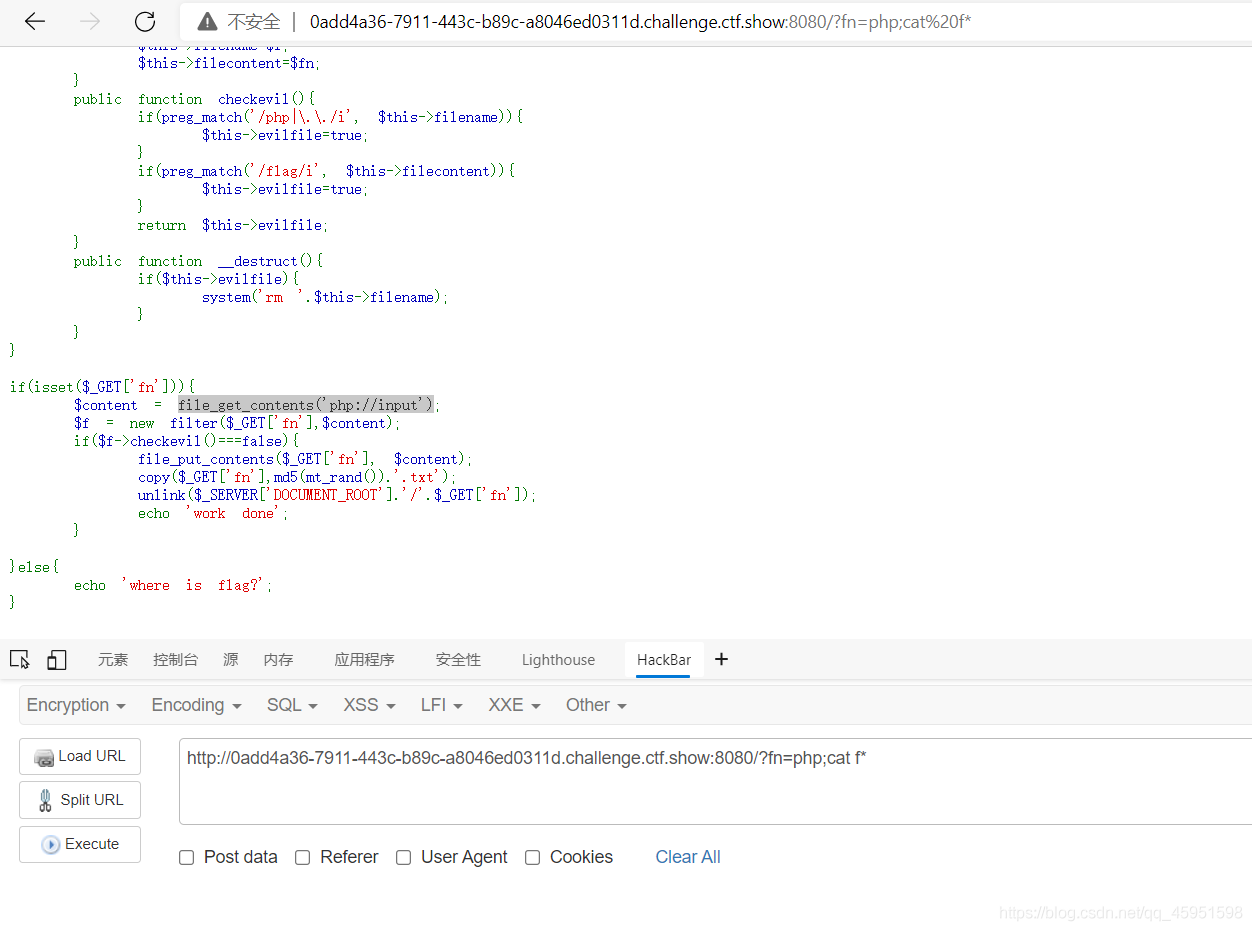
Task: Click the unlink($_SERVER['DOCUMENT_ROOT'] code line
Action: pyautogui.click(x=337, y=495)
